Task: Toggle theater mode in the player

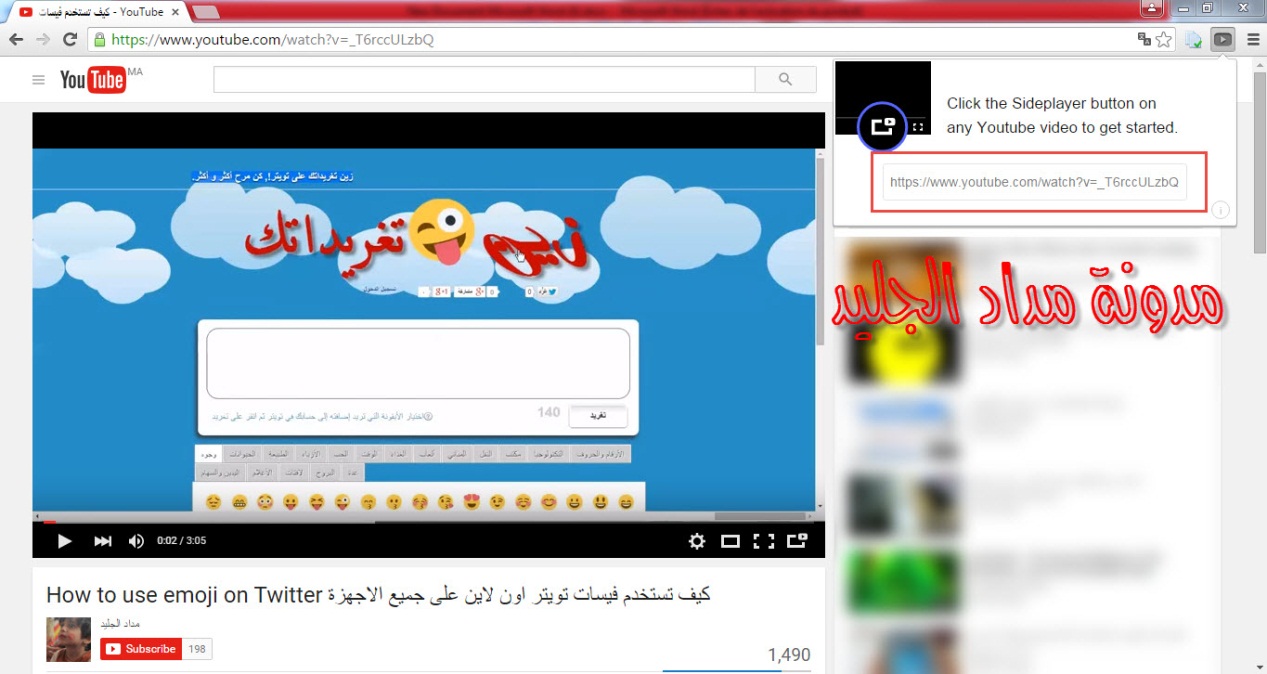Action: (x=730, y=541)
